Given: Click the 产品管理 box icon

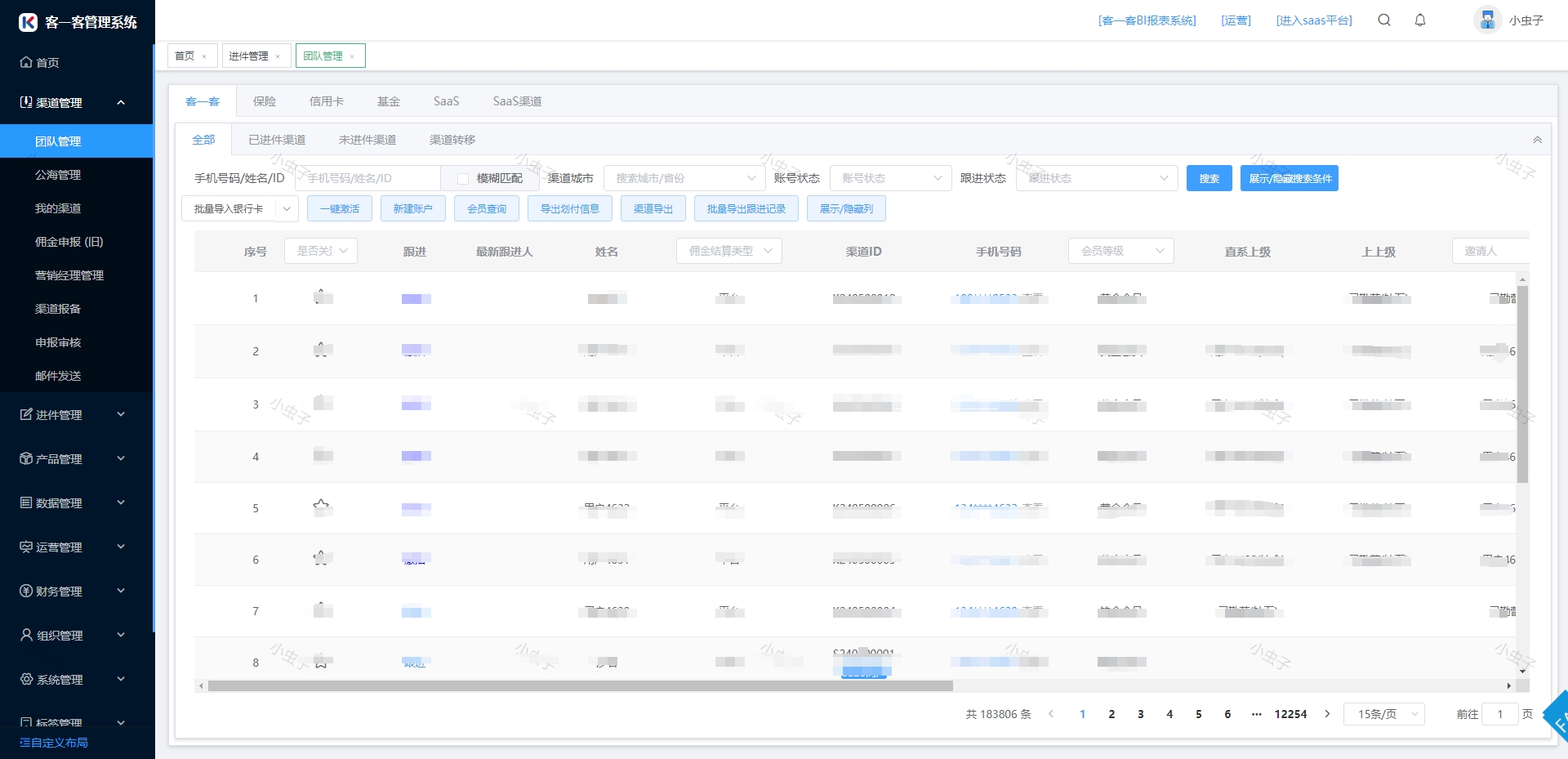Looking at the screenshot, I should [26, 458].
